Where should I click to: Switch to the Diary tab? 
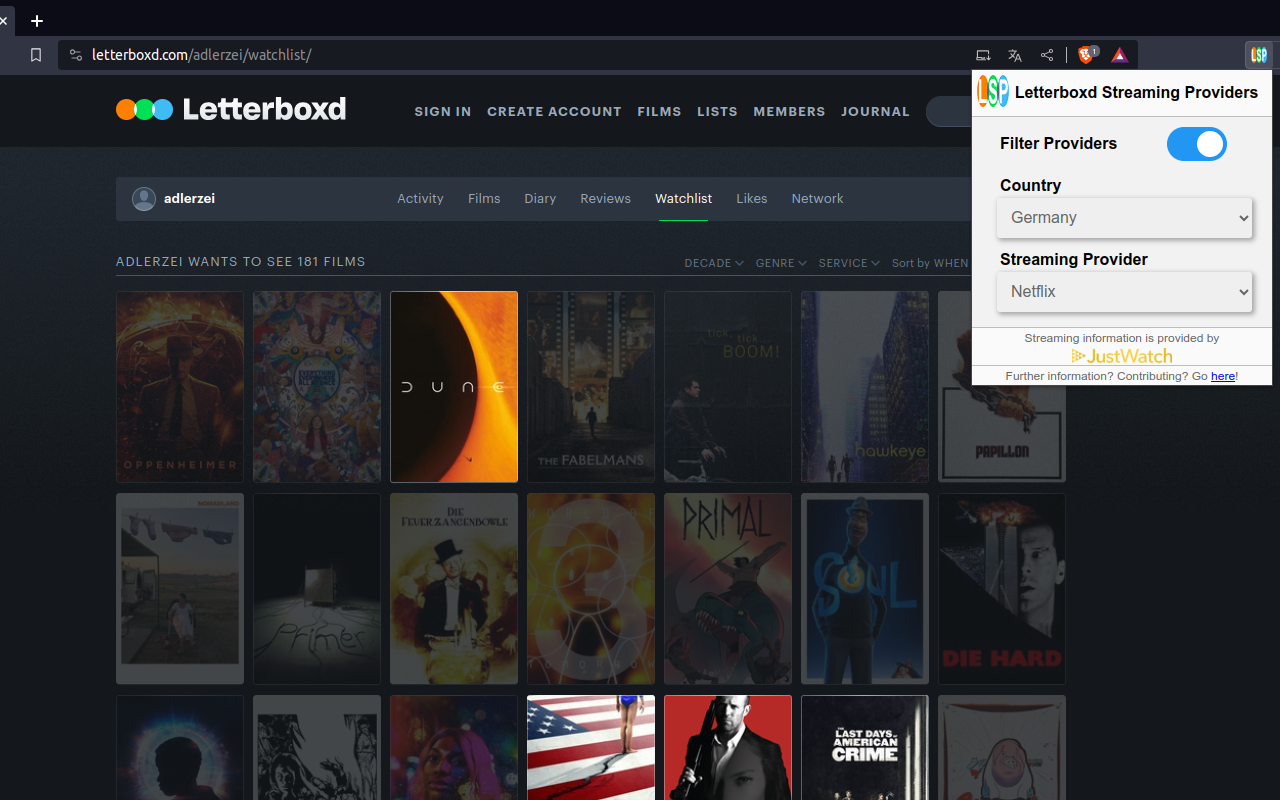click(x=540, y=198)
